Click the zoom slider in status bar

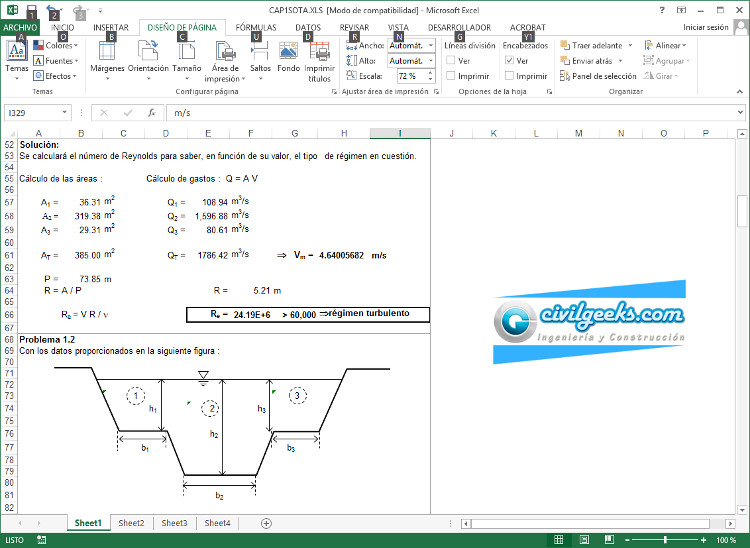point(666,540)
